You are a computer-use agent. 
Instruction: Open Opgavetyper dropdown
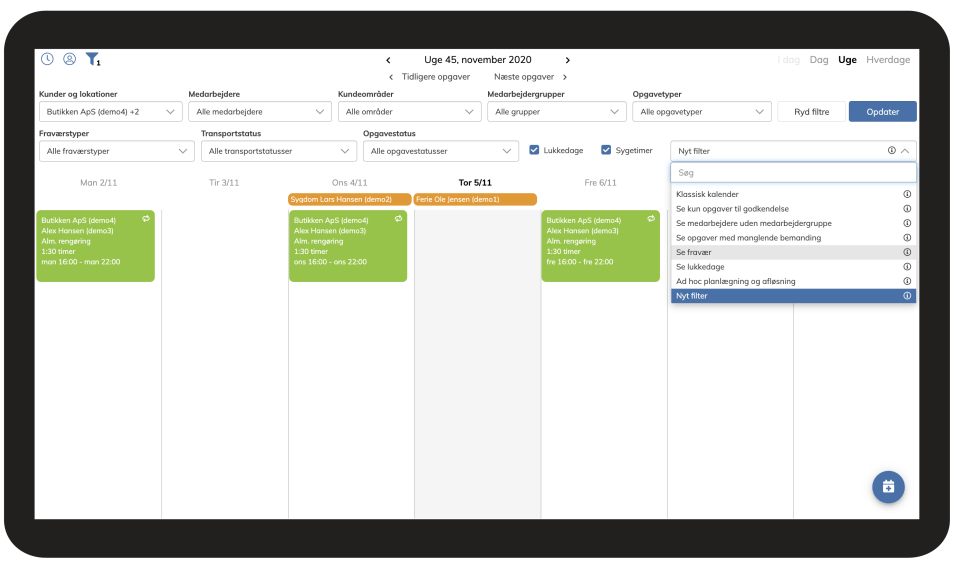702,112
